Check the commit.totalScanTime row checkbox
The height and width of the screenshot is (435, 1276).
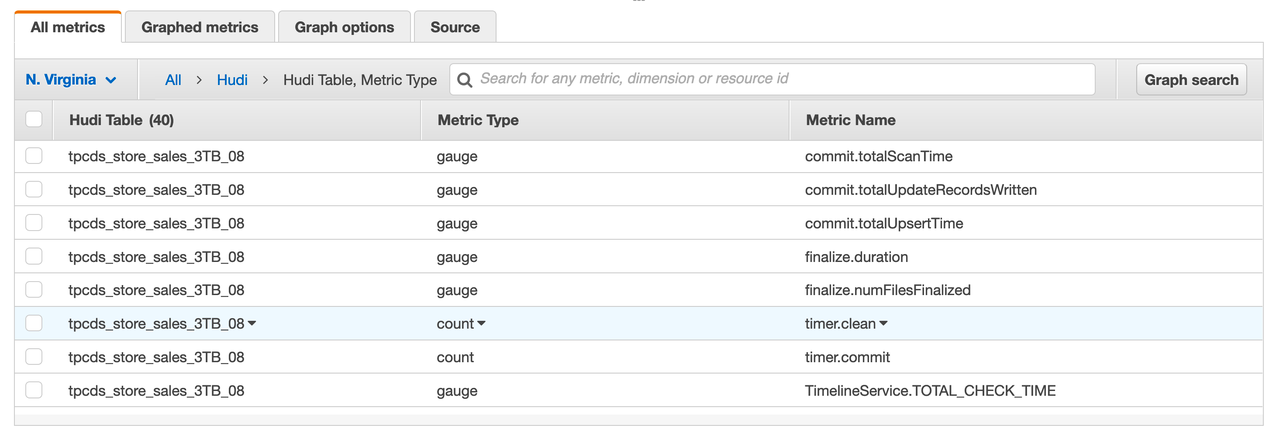coord(34,156)
